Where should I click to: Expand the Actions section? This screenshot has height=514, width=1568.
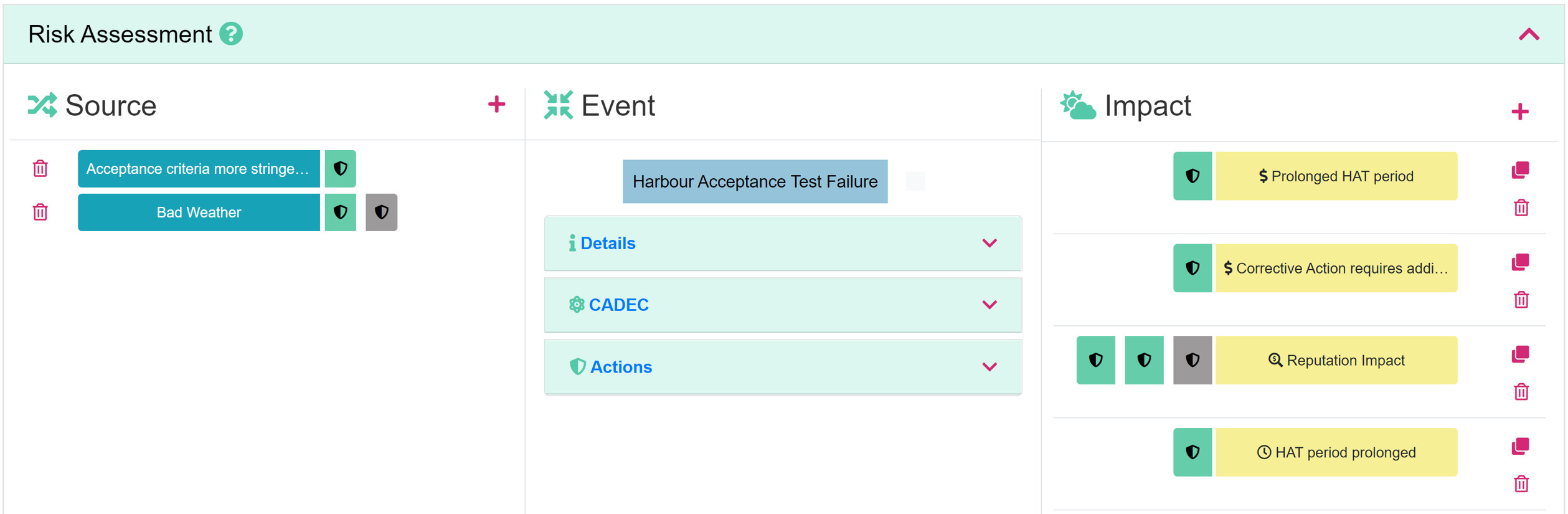(783, 366)
